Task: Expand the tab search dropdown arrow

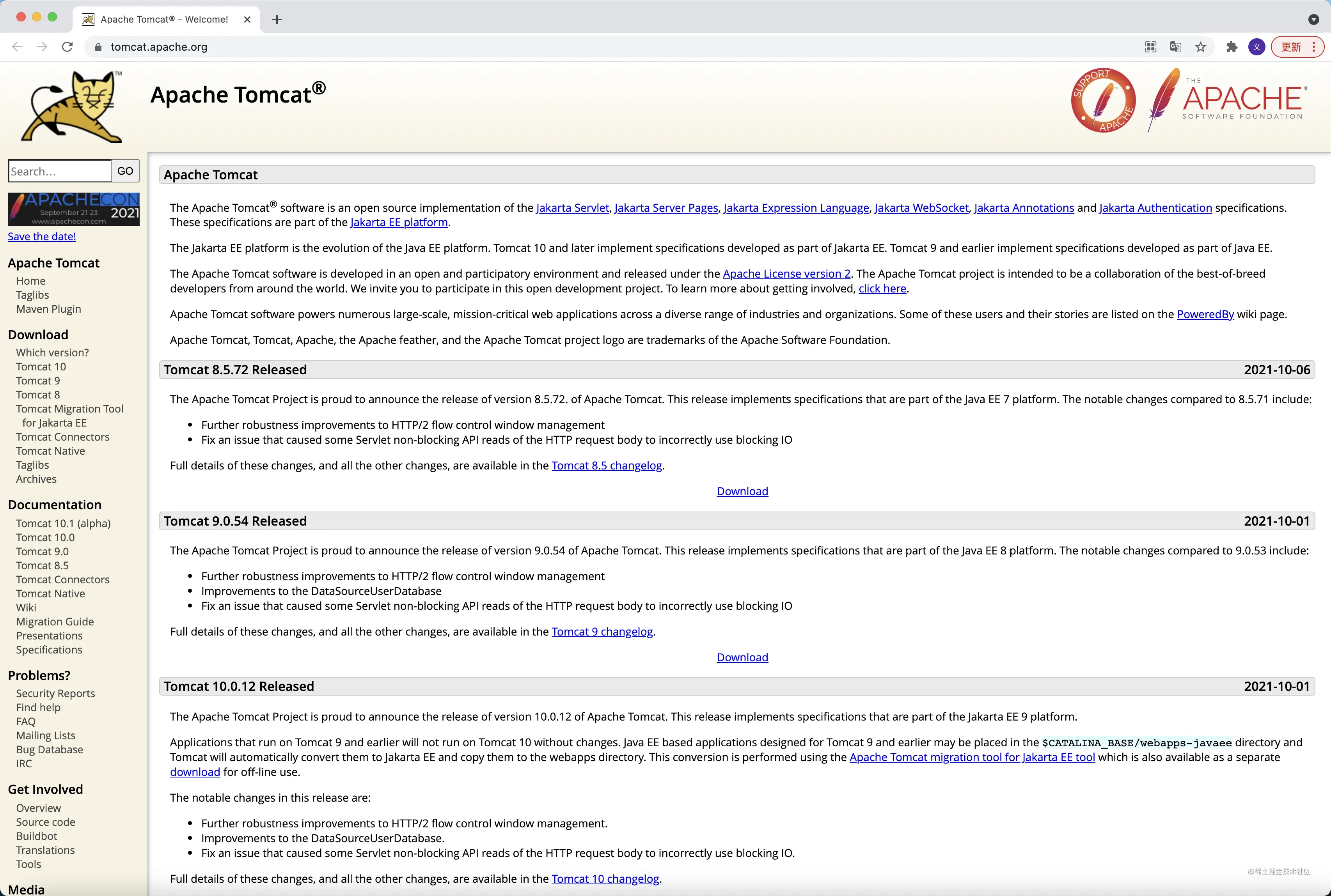Action: pos(1314,19)
